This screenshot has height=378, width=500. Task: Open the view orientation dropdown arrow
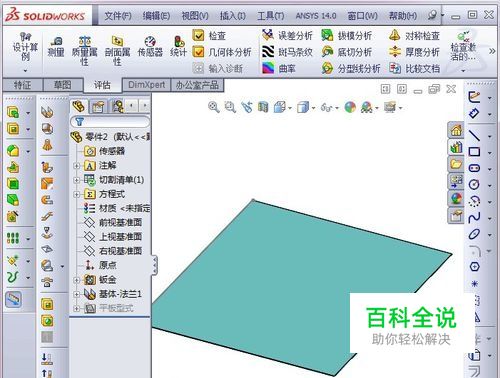point(290,108)
